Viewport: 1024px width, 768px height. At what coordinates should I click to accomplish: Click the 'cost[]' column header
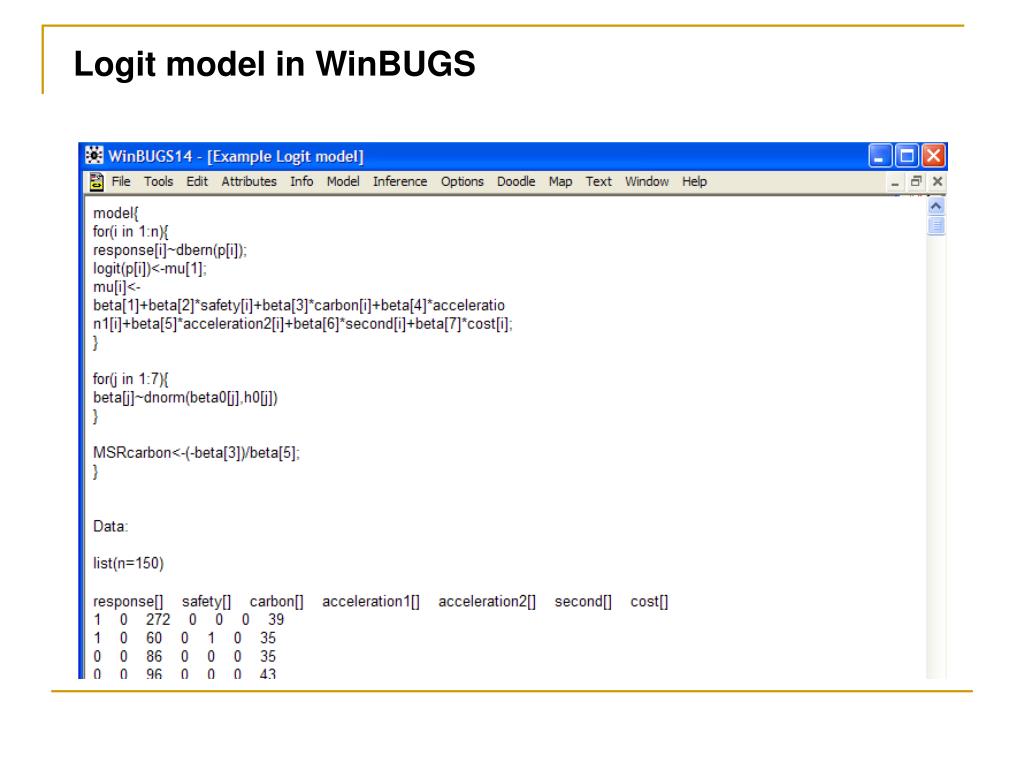click(649, 601)
